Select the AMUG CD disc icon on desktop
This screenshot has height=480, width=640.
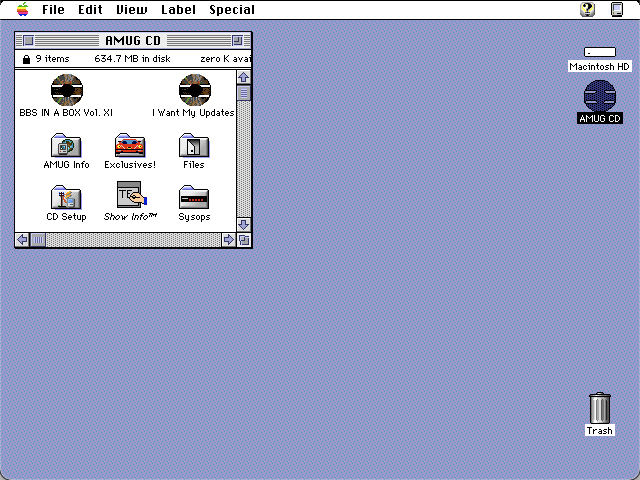(x=600, y=96)
